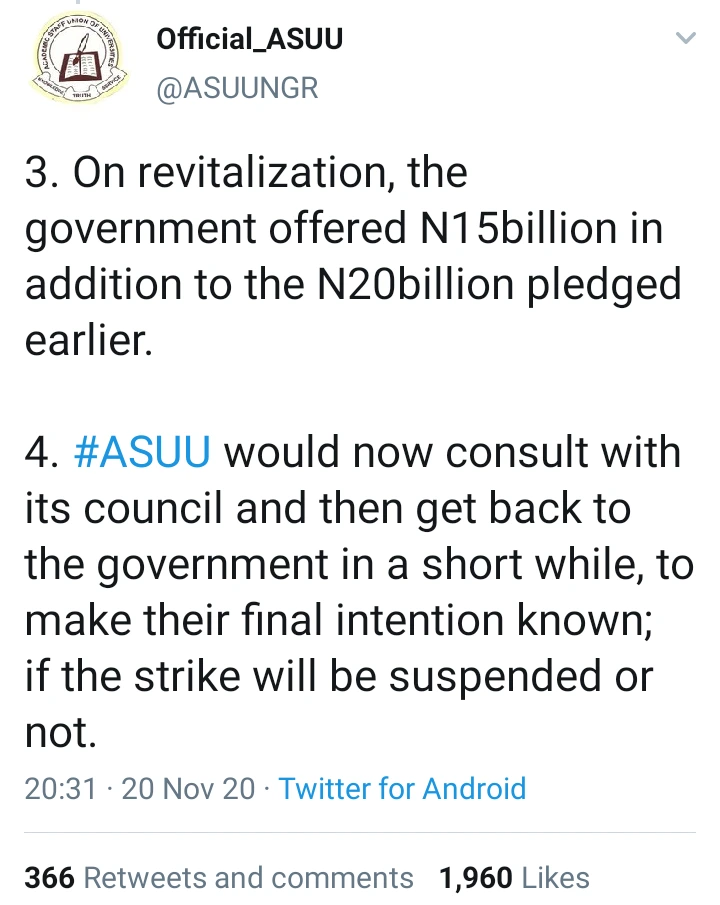This screenshot has height=905, width=720.
Task: Click the word earlier ending point 3
Action: (x=89, y=340)
